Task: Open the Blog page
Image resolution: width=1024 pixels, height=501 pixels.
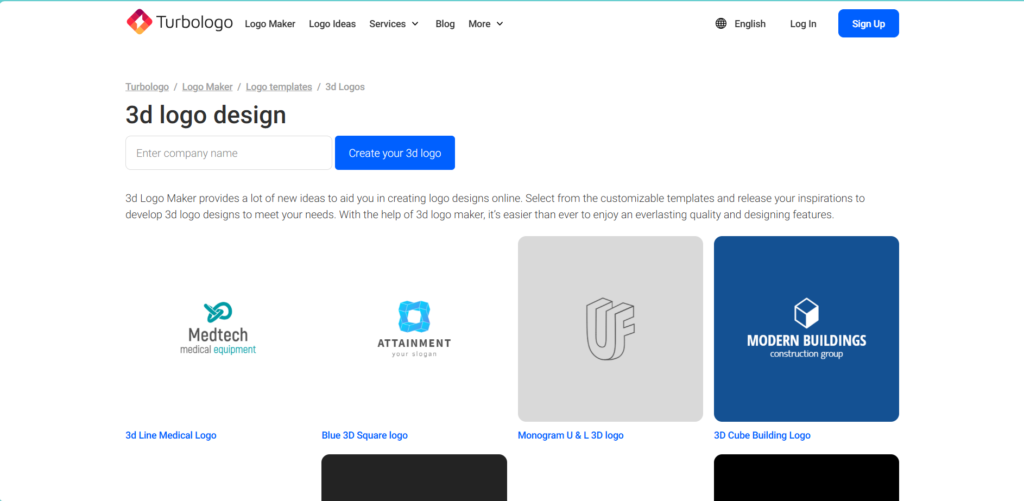Action: point(445,24)
